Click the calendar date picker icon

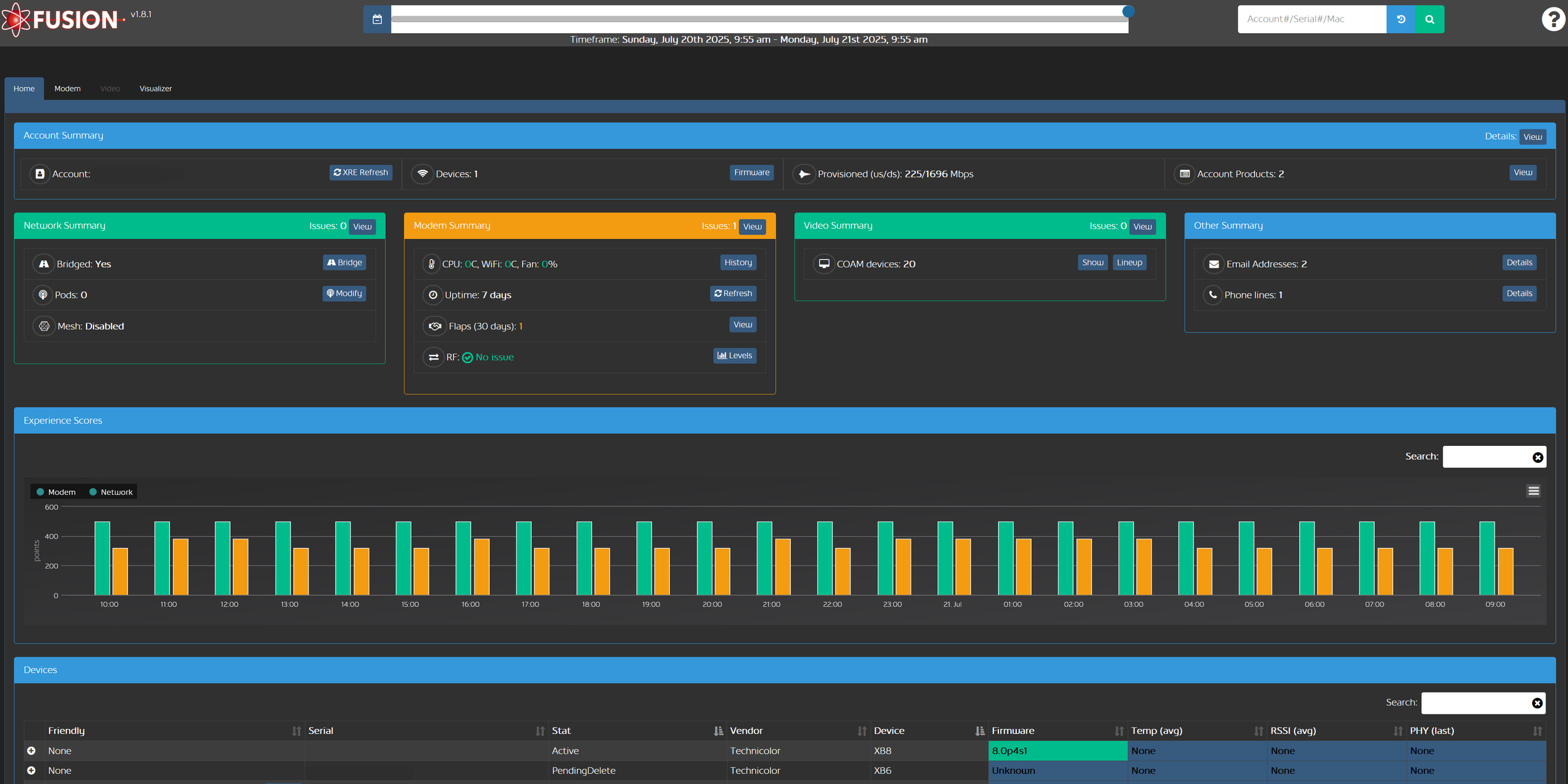click(x=377, y=19)
